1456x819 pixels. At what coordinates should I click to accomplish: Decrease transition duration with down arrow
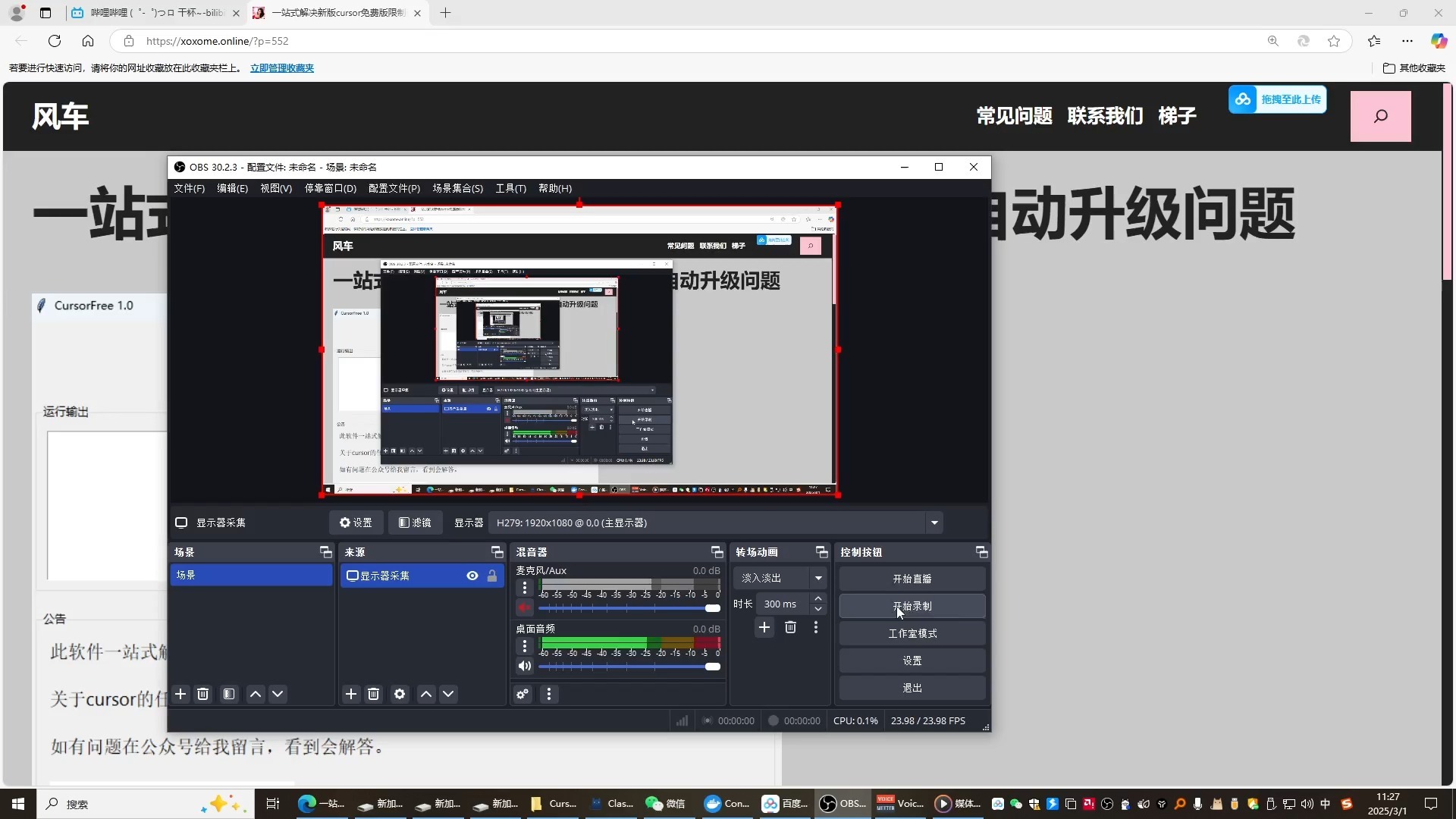pos(818,609)
